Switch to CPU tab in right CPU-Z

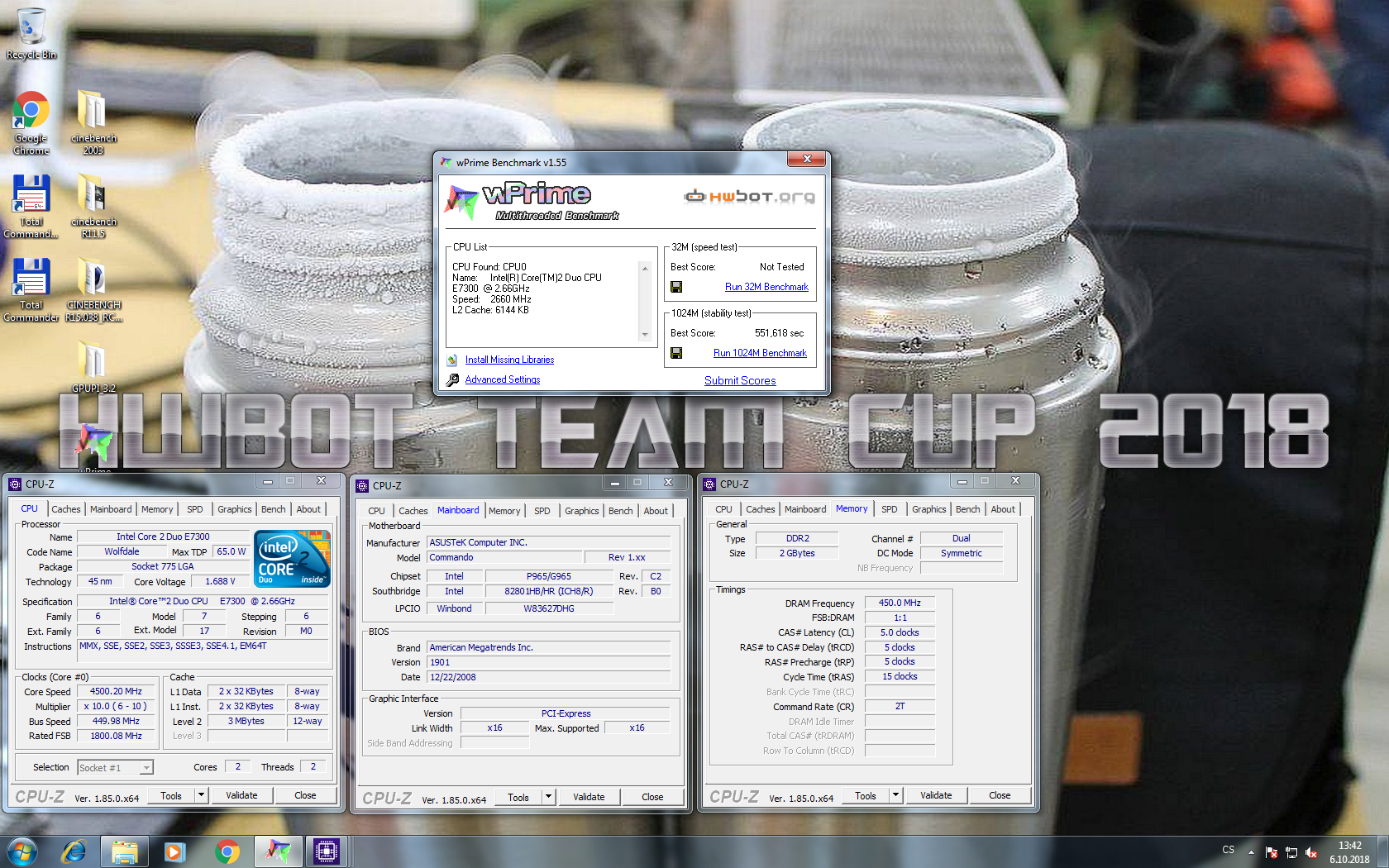pos(723,509)
